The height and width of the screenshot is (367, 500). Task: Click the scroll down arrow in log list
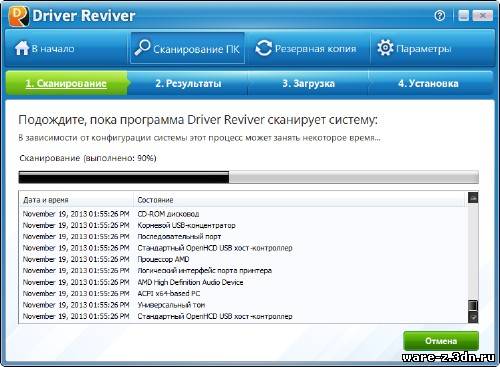pyautogui.click(x=473, y=317)
